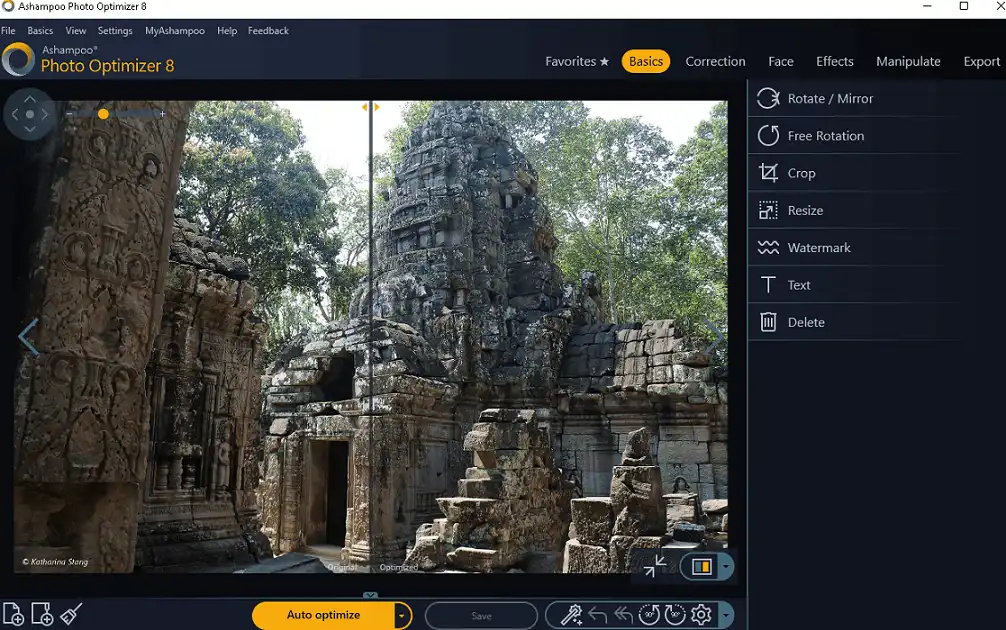
Task: Click the settings gear in the bottom toolbar
Action: tap(701, 615)
